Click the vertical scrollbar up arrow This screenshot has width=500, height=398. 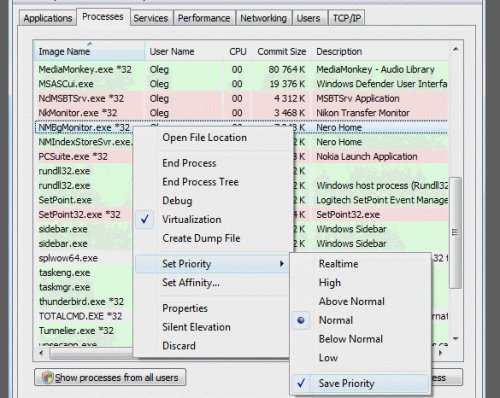(x=455, y=49)
